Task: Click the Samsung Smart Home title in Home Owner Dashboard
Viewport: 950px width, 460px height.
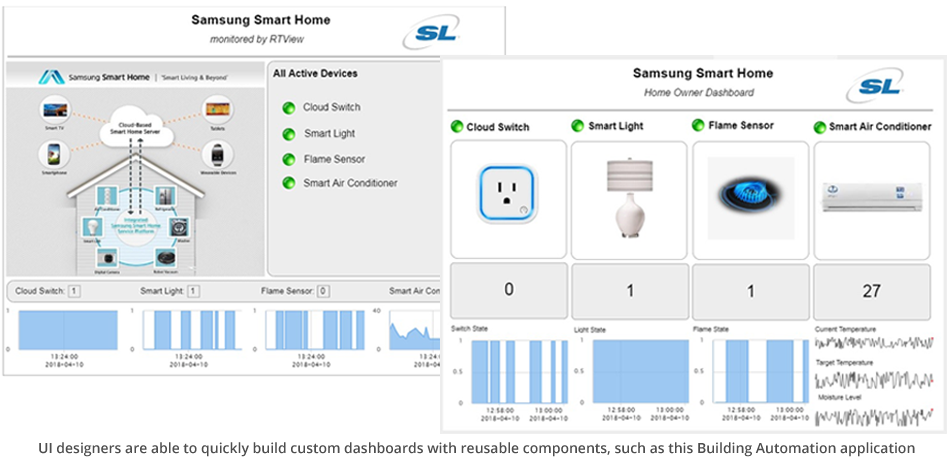Action: [x=703, y=73]
